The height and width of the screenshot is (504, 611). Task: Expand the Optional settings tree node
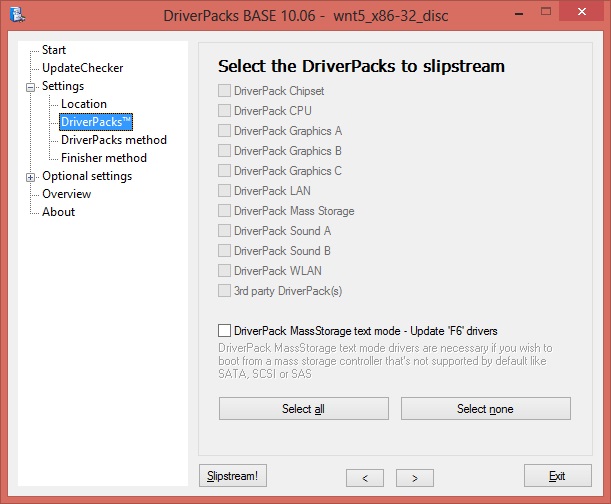click(x=30, y=177)
